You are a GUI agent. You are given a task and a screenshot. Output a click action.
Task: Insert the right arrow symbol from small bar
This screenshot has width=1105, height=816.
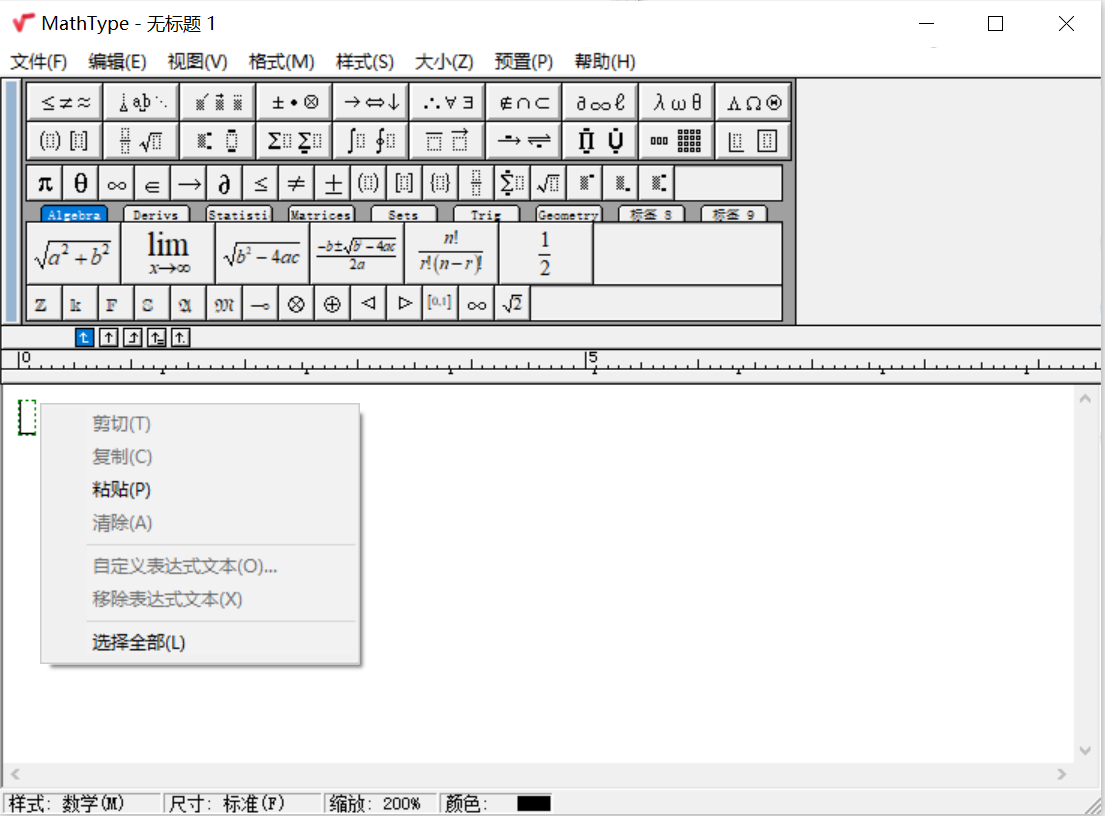188,184
